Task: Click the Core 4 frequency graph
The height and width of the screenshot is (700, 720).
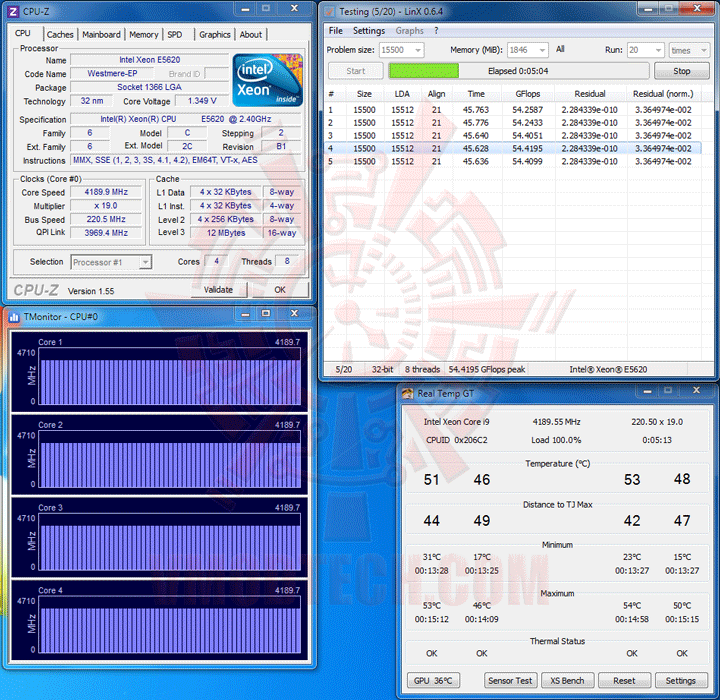Action: coord(170,625)
